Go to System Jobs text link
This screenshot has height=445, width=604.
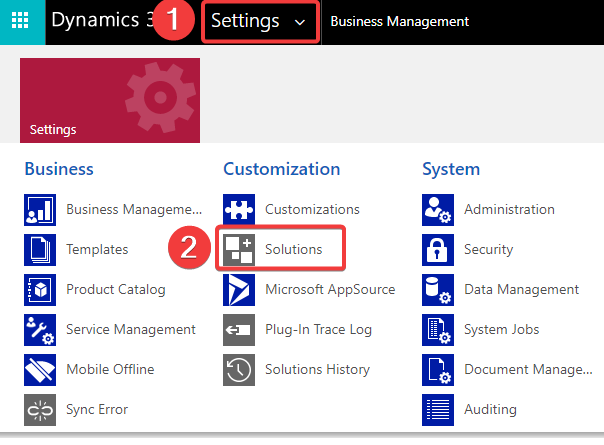[x=502, y=330]
